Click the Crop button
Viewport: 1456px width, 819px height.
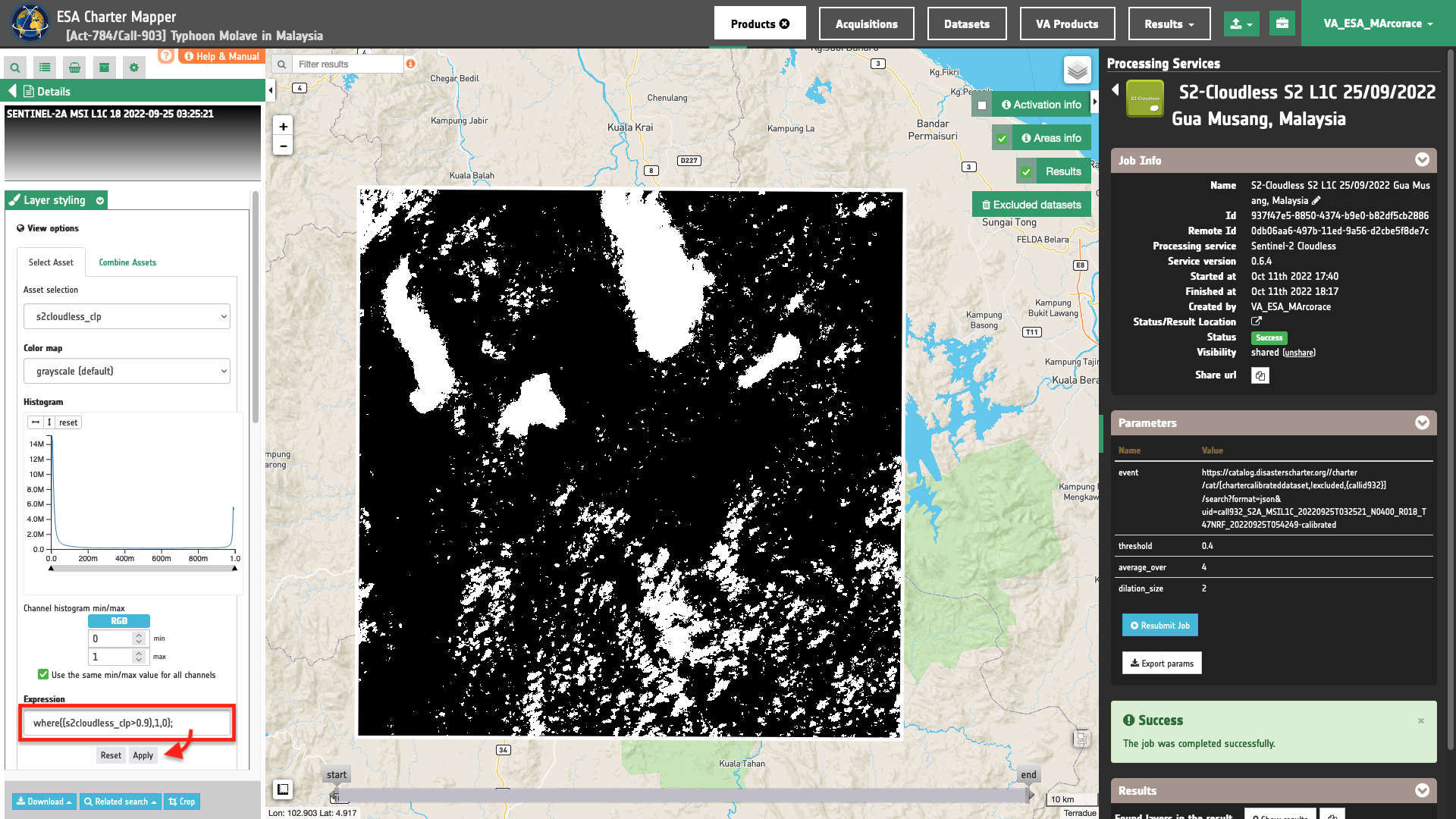(182, 802)
